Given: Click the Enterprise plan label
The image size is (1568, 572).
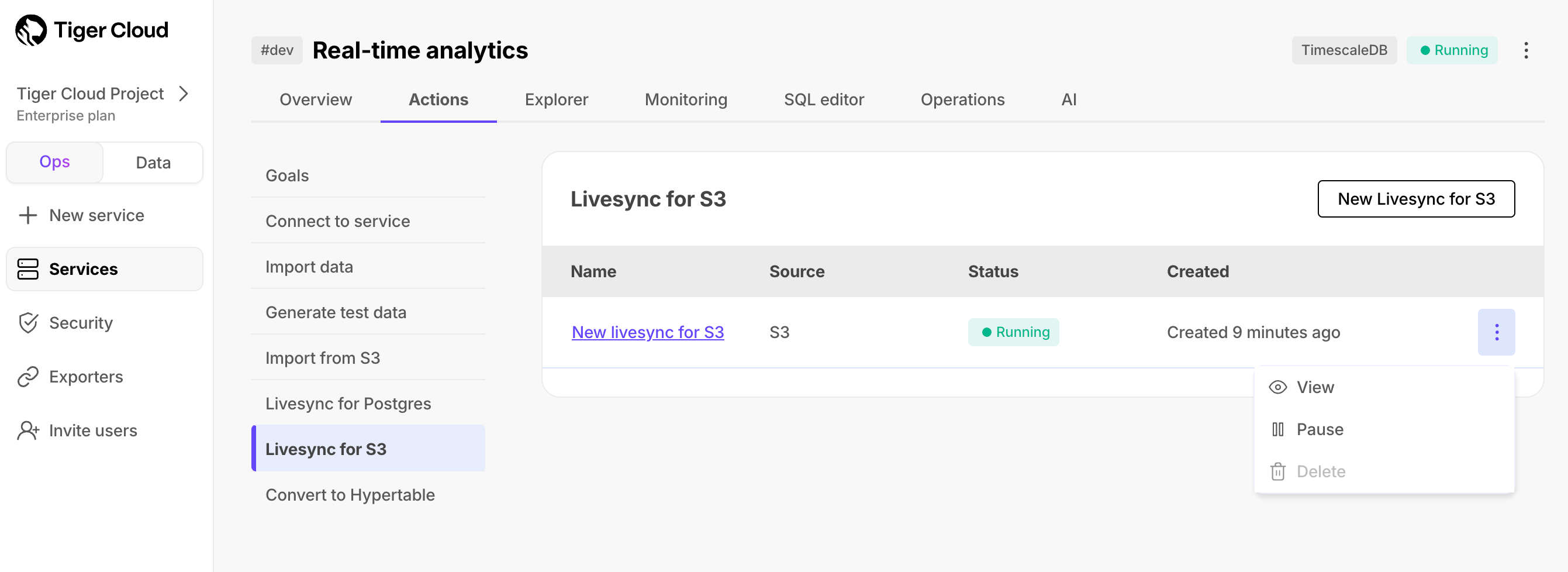Looking at the screenshot, I should (x=65, y=116).
